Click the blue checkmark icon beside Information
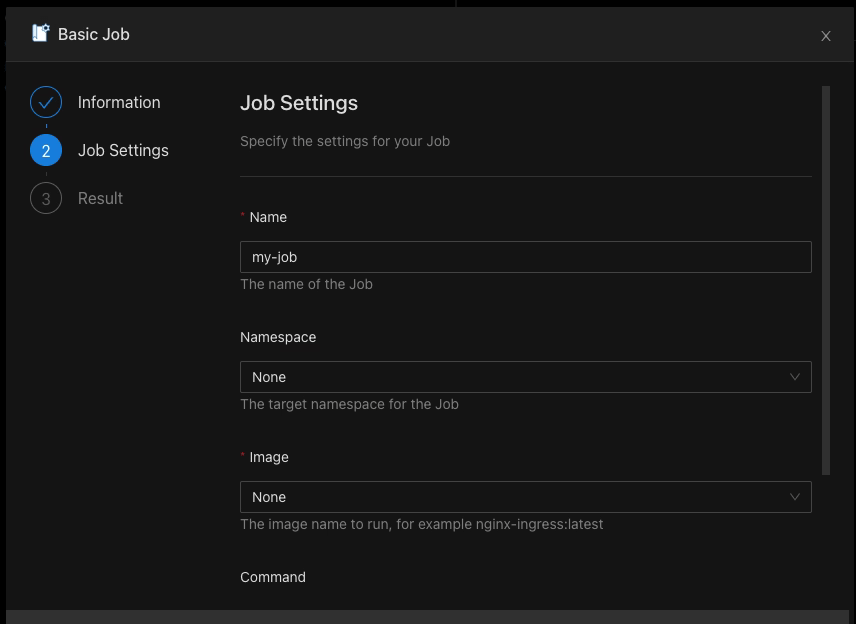Screen dimensions: 856x624 [x=45, y=101]
